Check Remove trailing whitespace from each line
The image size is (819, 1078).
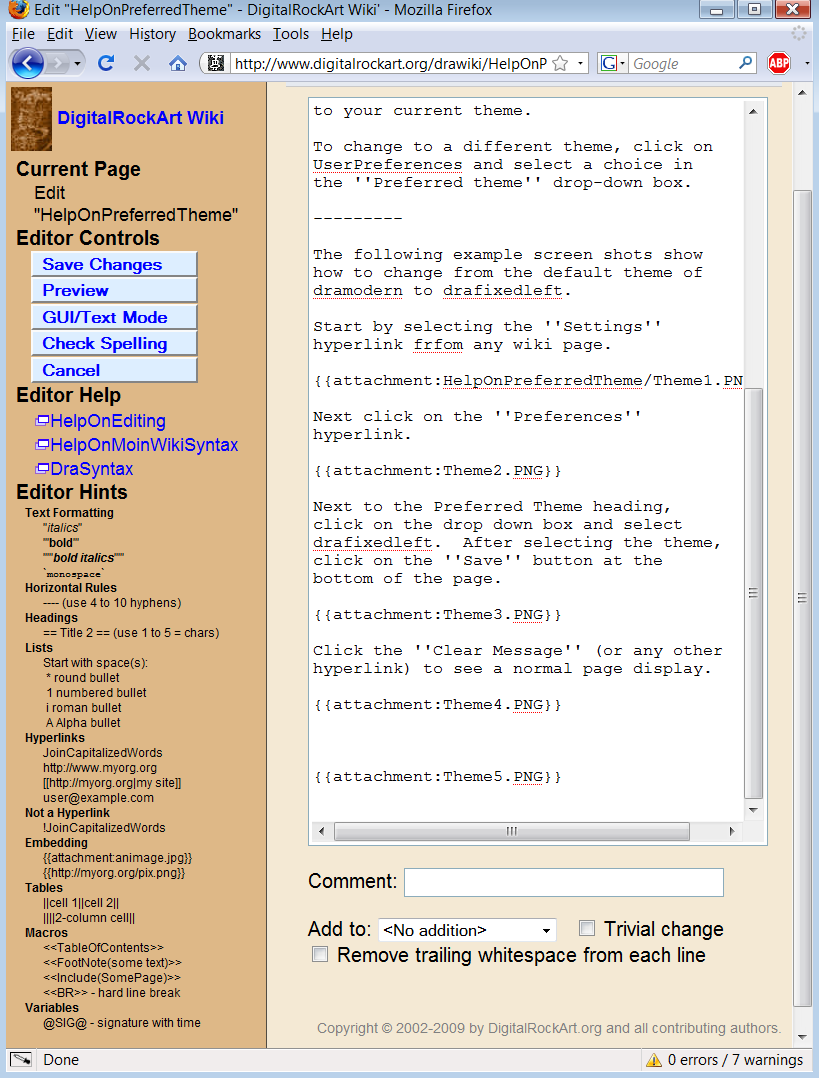click(320, 954)
